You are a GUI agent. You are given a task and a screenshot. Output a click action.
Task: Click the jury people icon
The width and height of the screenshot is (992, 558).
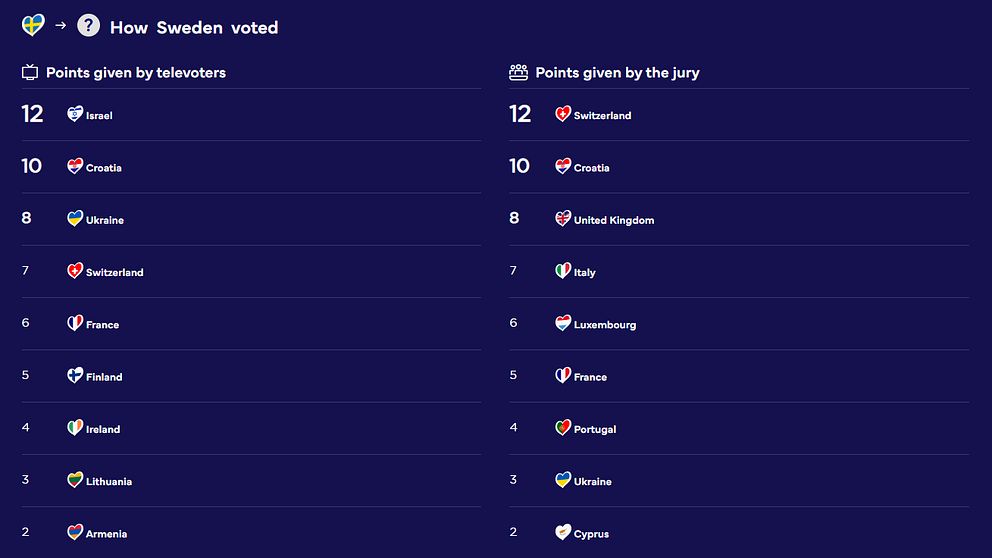pos(518,72)
